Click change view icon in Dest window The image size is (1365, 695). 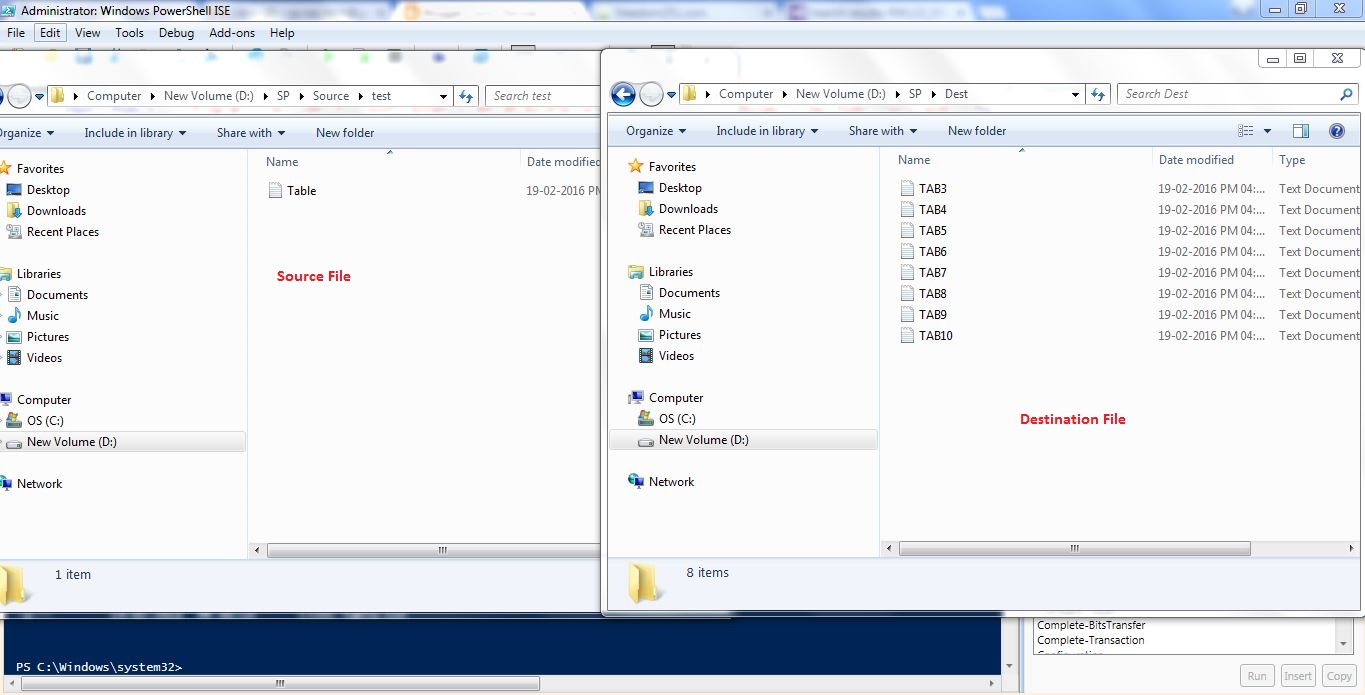[x=1246, y=131]
